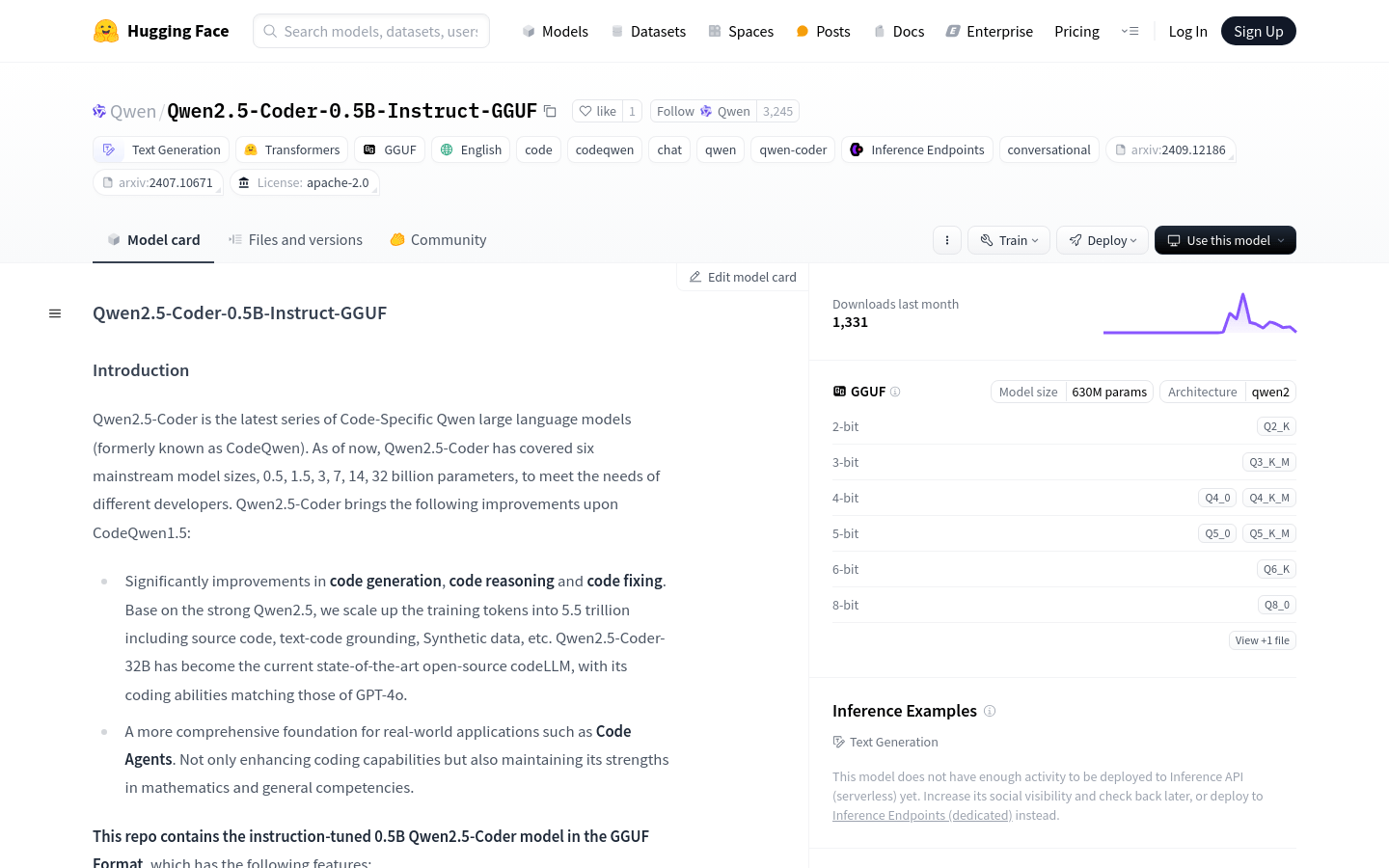Open the table of contents hamburger icon

point(54,312)
